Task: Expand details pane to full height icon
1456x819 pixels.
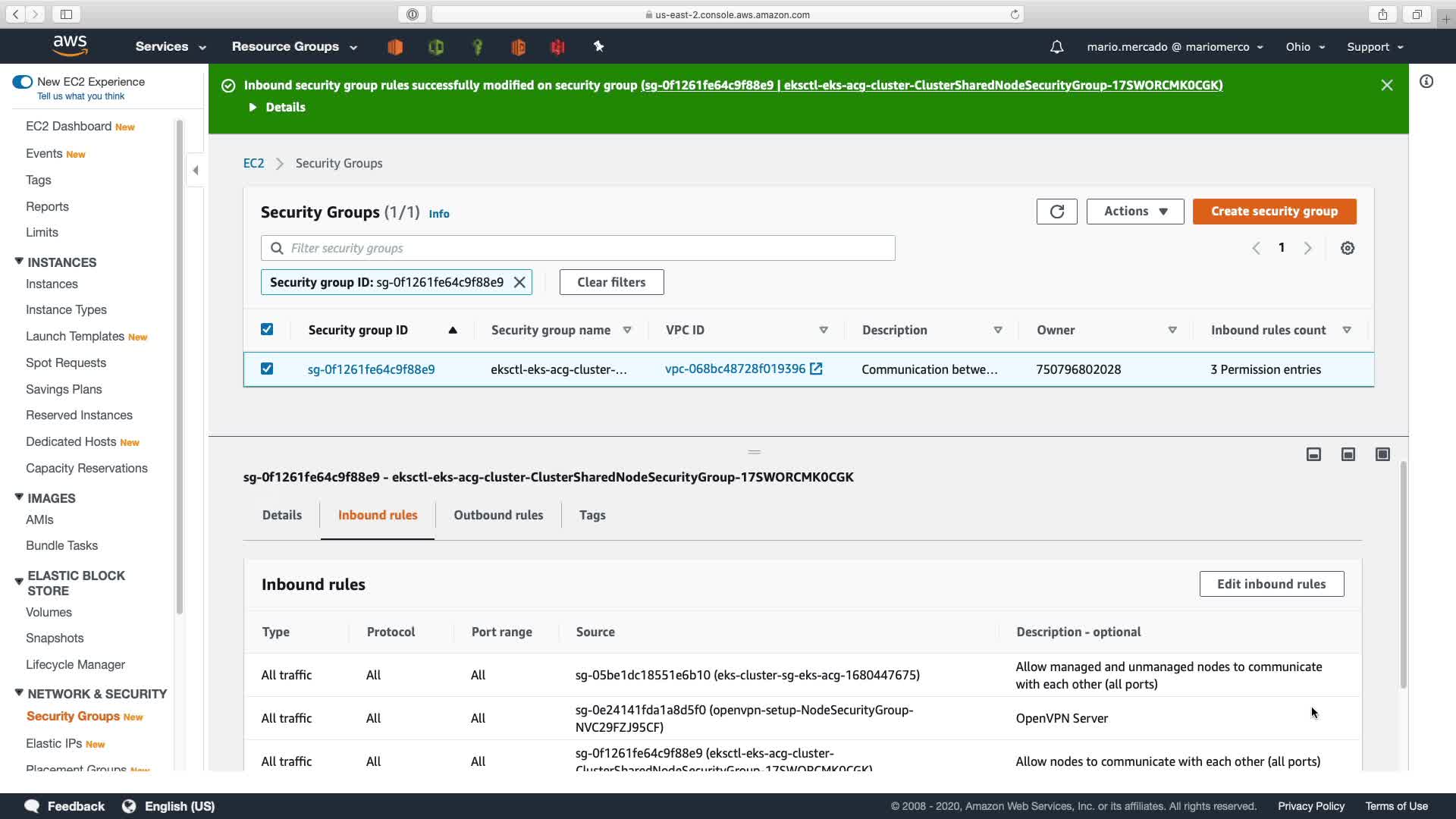Action: click(x=1382, y=454)
